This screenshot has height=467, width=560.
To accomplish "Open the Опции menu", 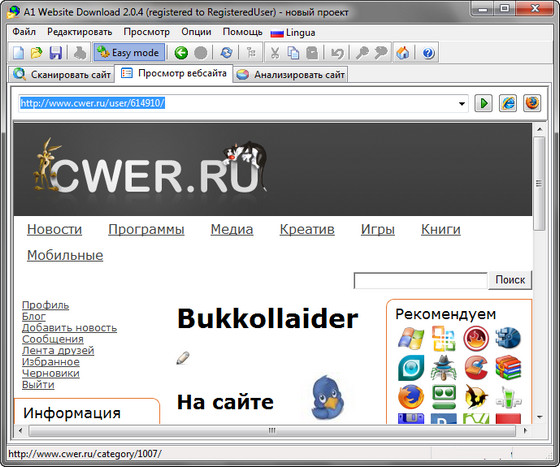I will pyautogui.click(x=196, y=32).
